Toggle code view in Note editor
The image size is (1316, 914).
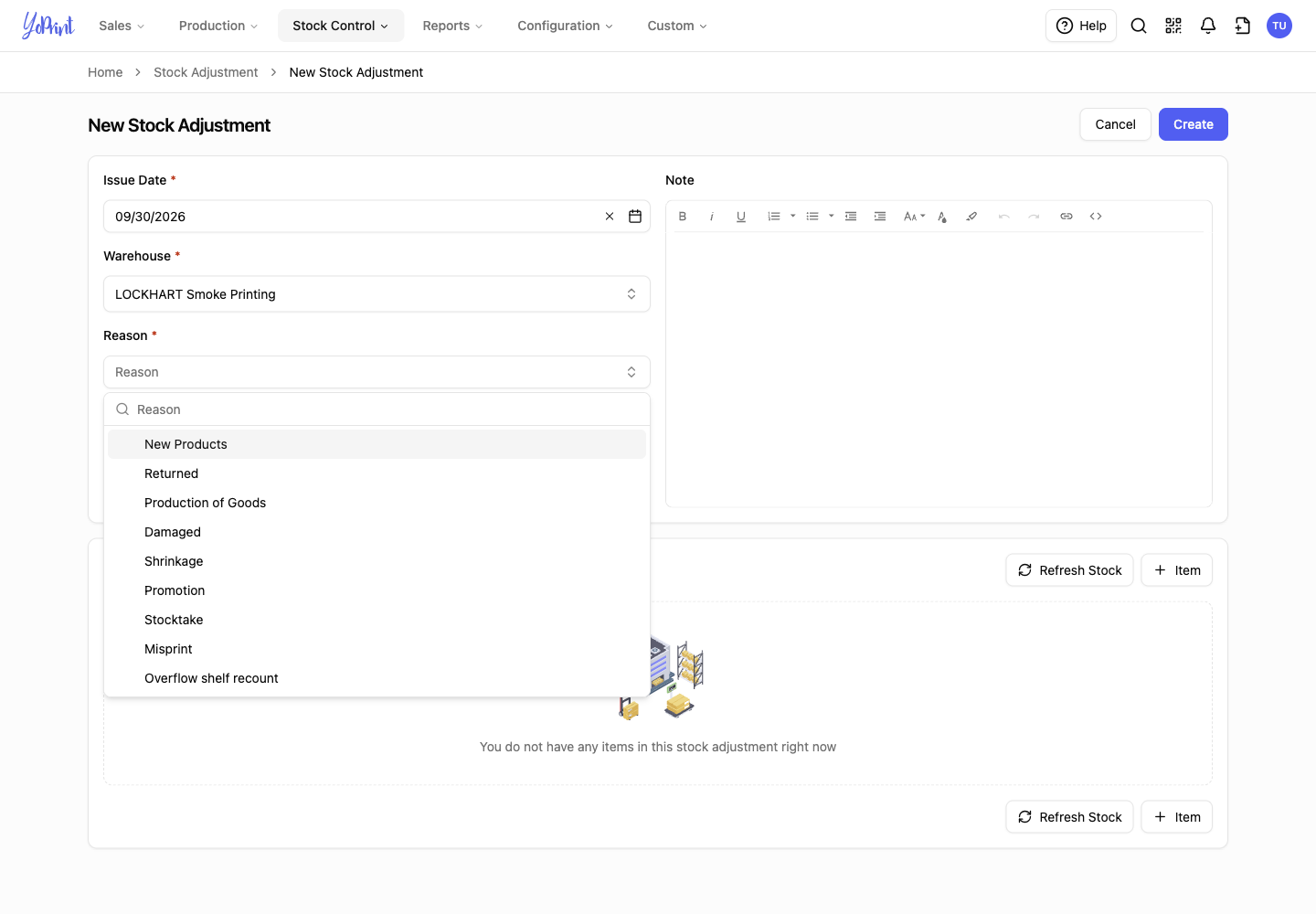tap(1096, 217)
